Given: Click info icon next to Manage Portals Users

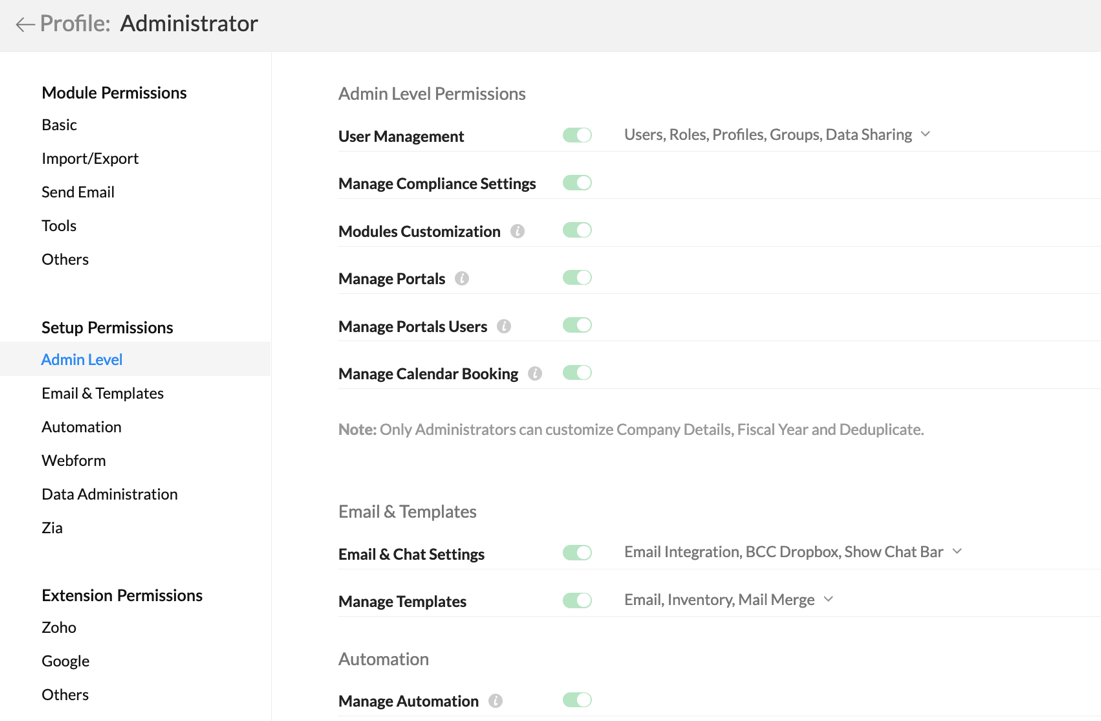Looking at the screenshot, I should [x=504, y=326].
